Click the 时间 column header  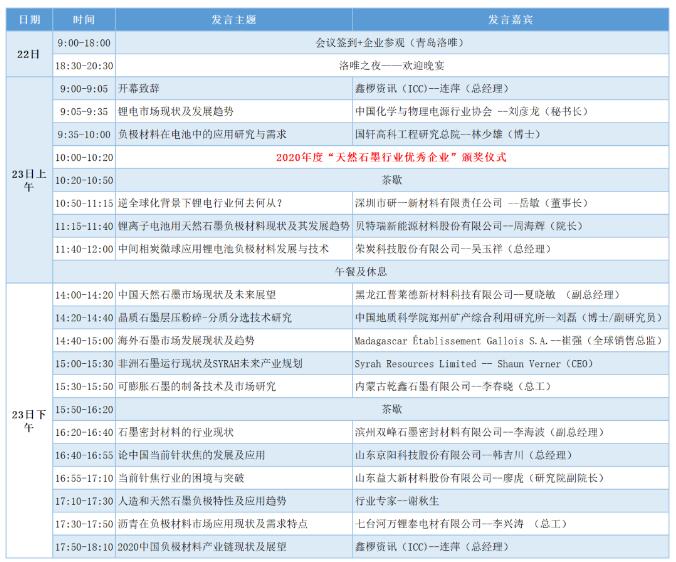(84, 19)
